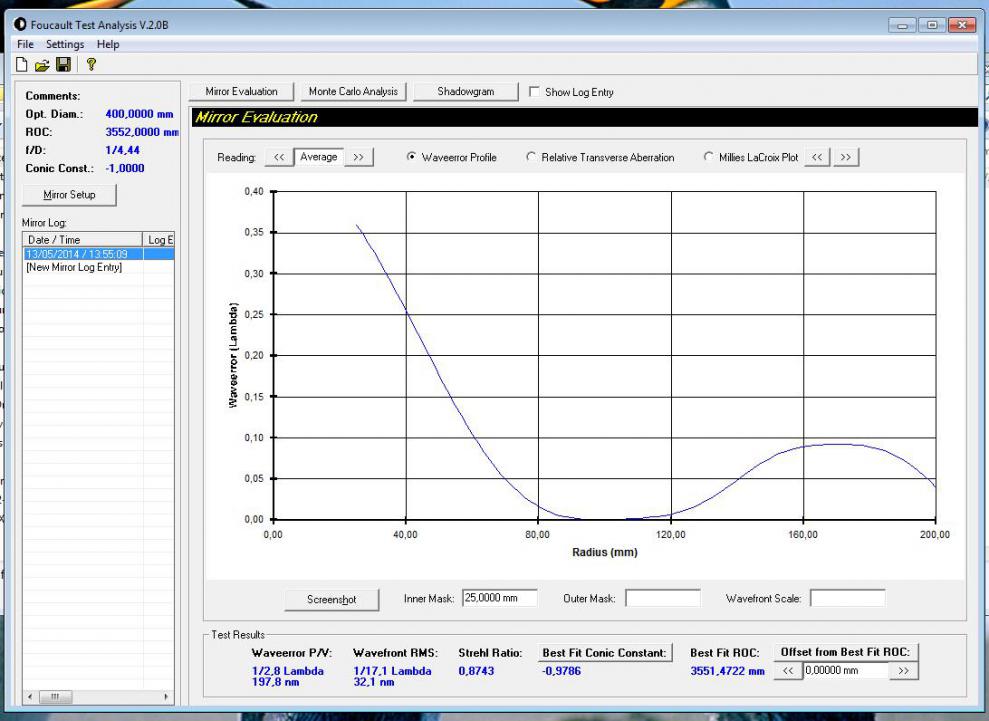Viewport: 989px width, 721px height.
Task: Open the Settings menu
Action: pos(65,44)
